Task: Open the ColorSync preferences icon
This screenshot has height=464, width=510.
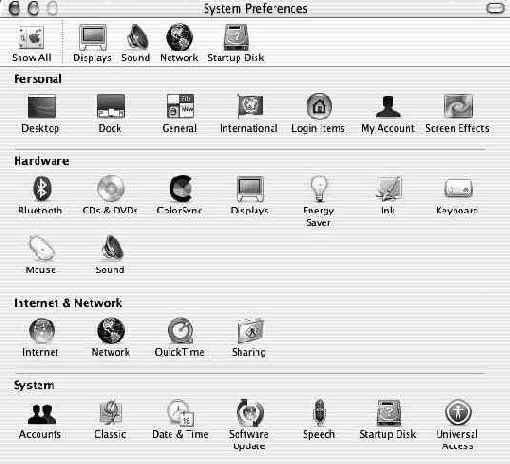Action: click(181, 188)
